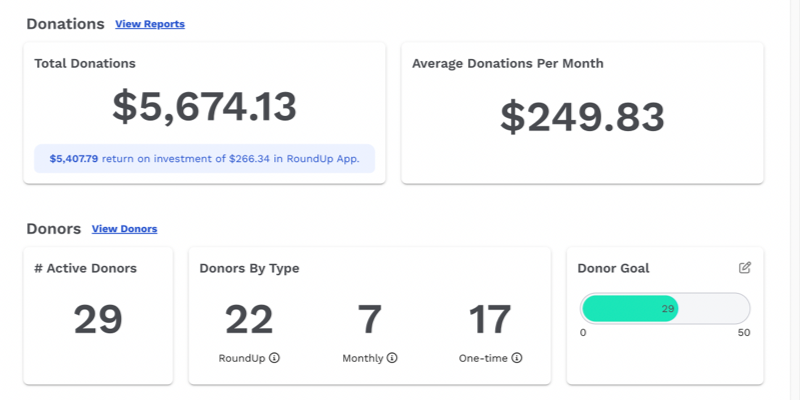Click the blue return on investment banner
The width and height of the screenshot is (800, 400).
point(204,158)
